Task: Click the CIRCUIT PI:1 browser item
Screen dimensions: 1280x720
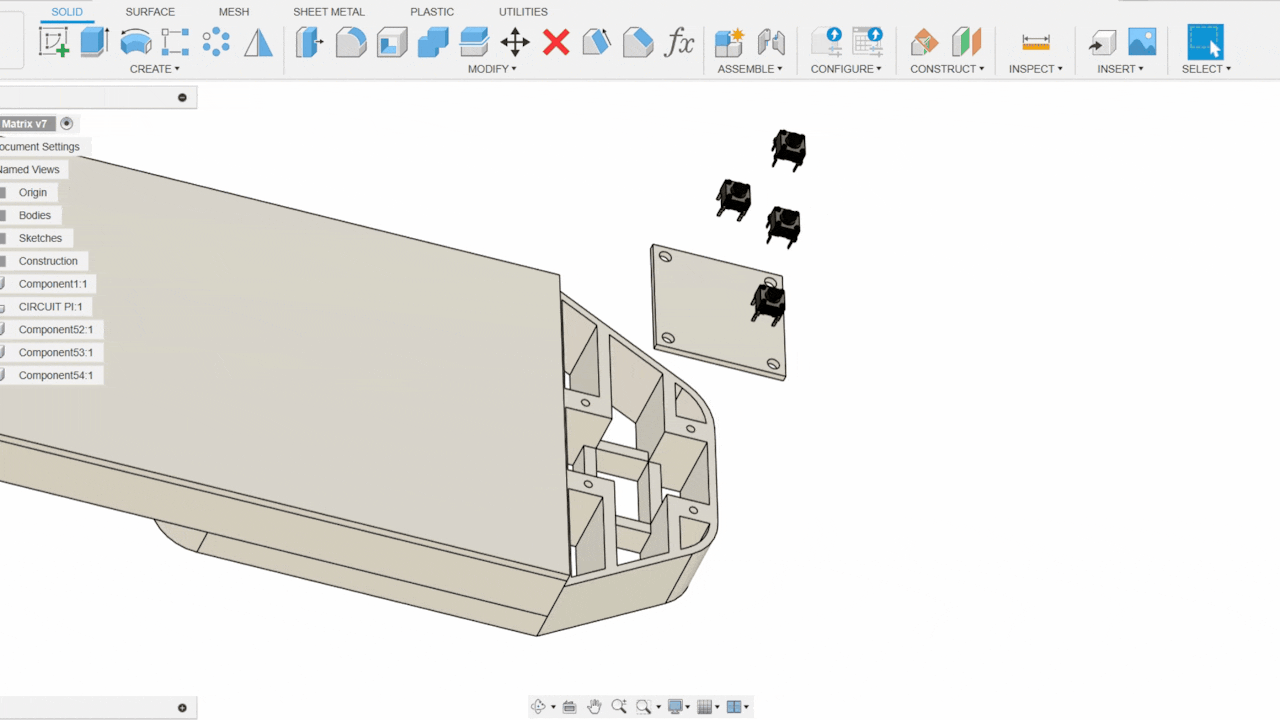Action: click(x=50, y=307)
